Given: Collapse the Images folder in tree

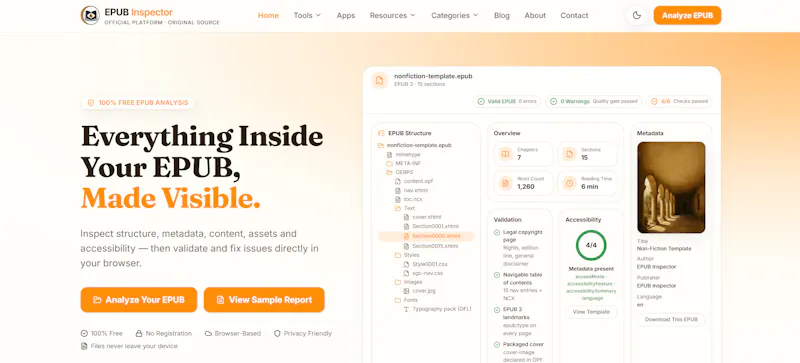Looking at the screenshot, I should (397, 282).
